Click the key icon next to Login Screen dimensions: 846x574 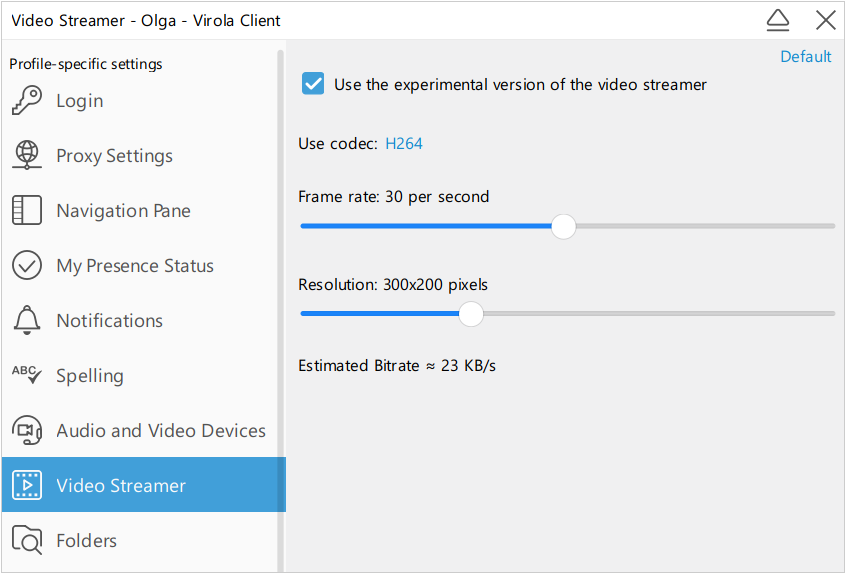click(x=27, y=101)
